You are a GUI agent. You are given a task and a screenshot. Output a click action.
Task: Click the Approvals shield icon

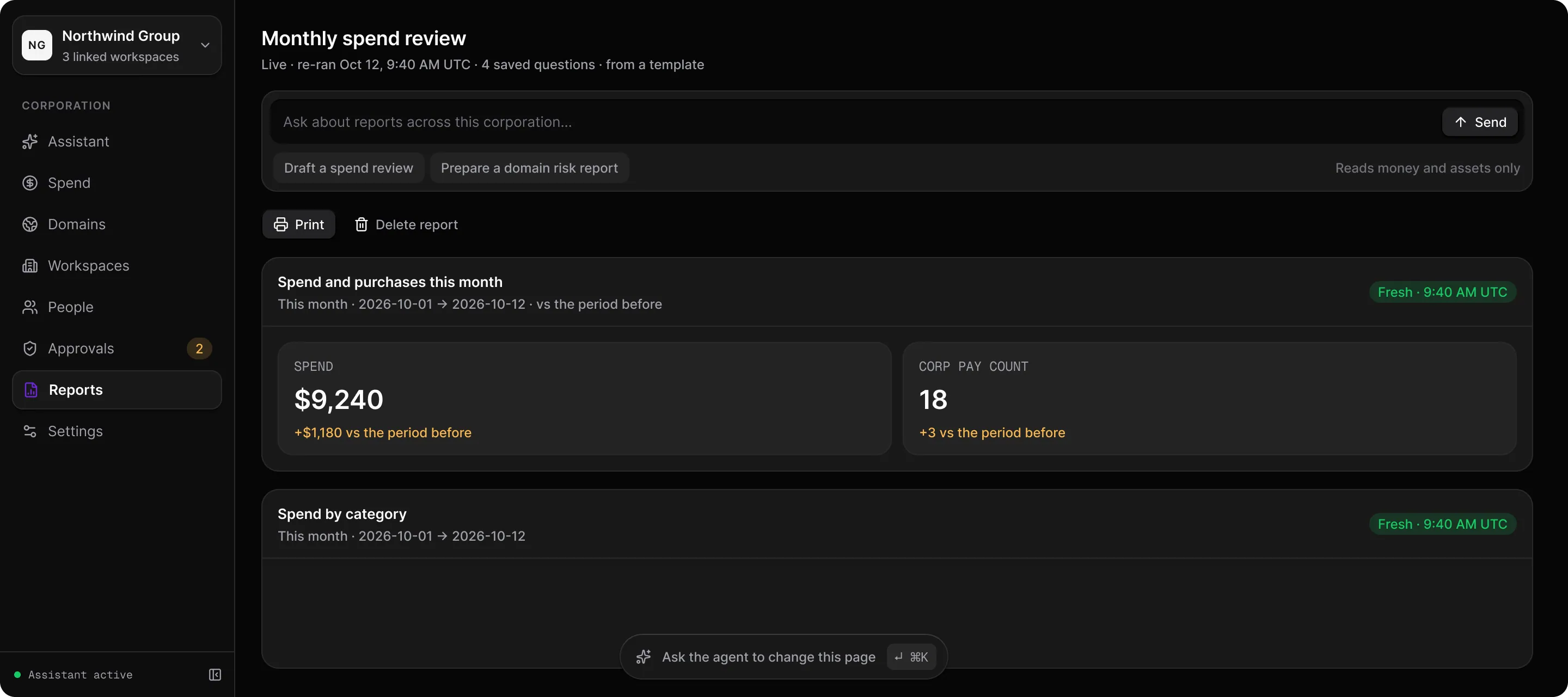pos(30,348)
